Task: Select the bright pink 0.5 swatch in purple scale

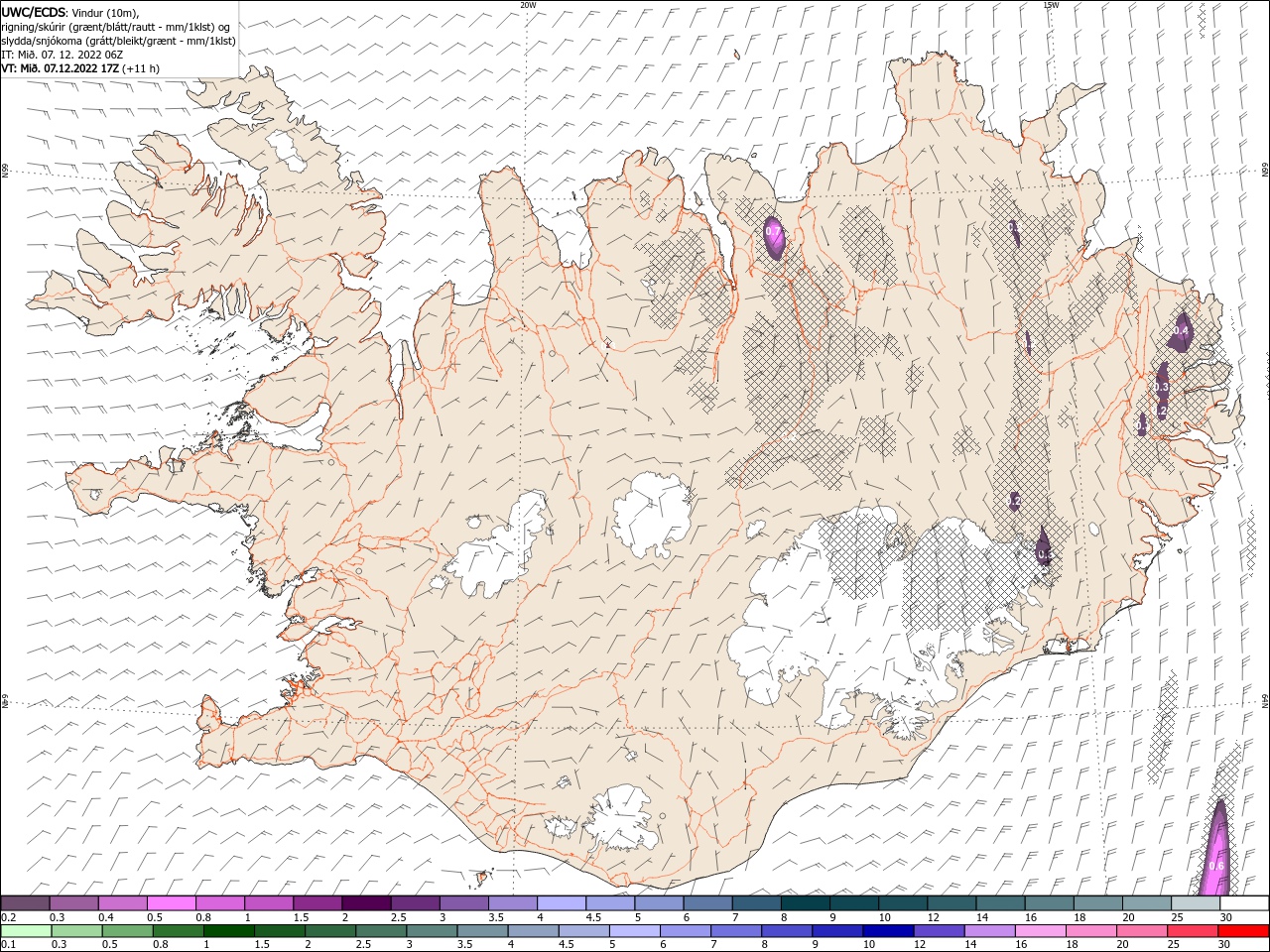Action: (171, 903)
